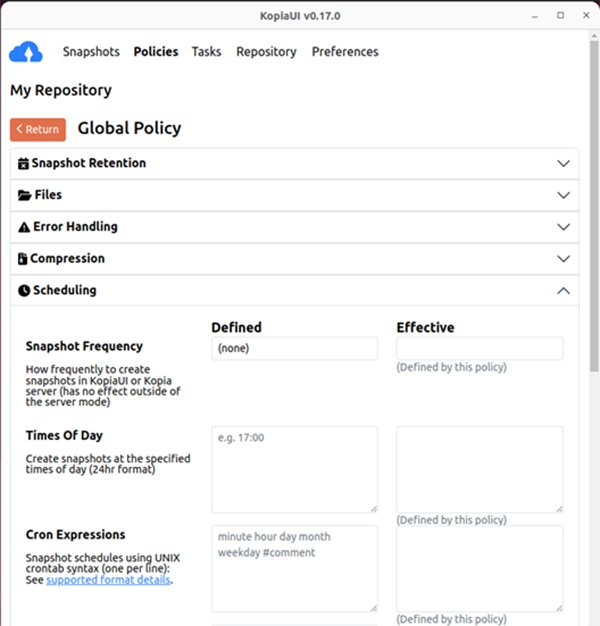
Task: Open the supported format details link
Action: [108, 580]
